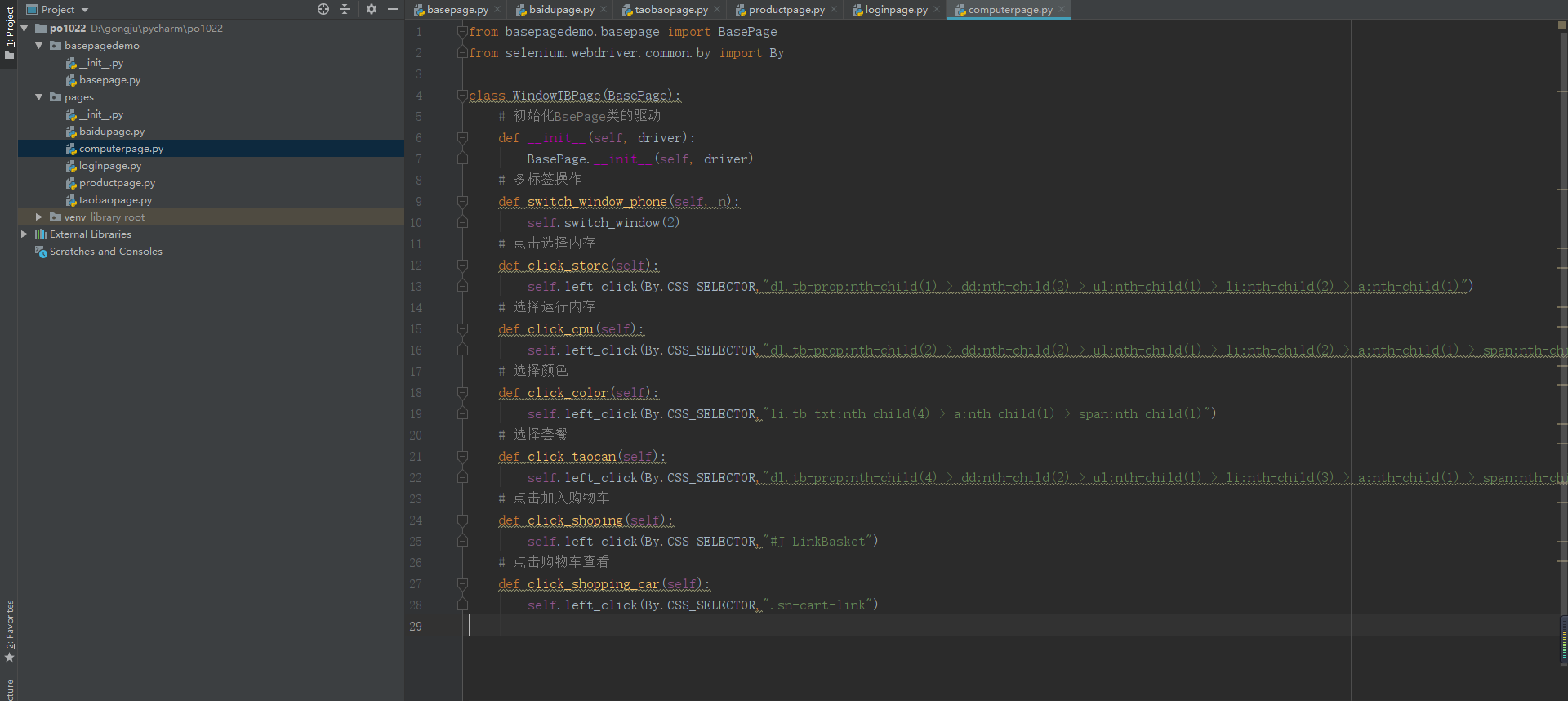Fold click_shoping method at line 24
Viewport: 1568px width, 701px height.
point(462,520)
